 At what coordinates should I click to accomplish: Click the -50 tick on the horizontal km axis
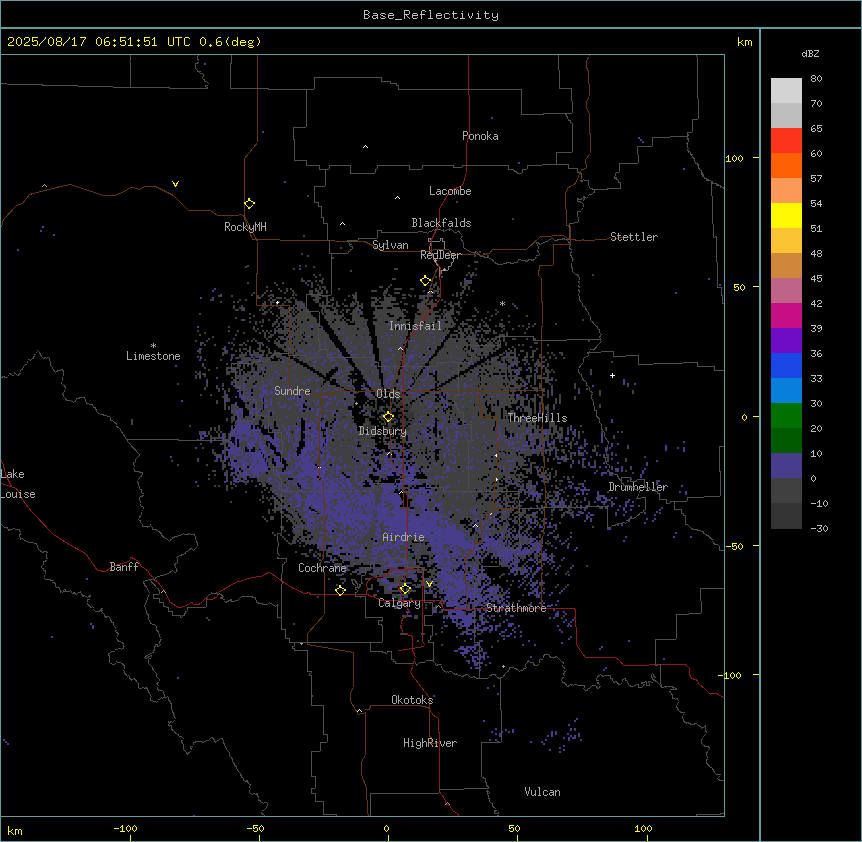(255, 828)
